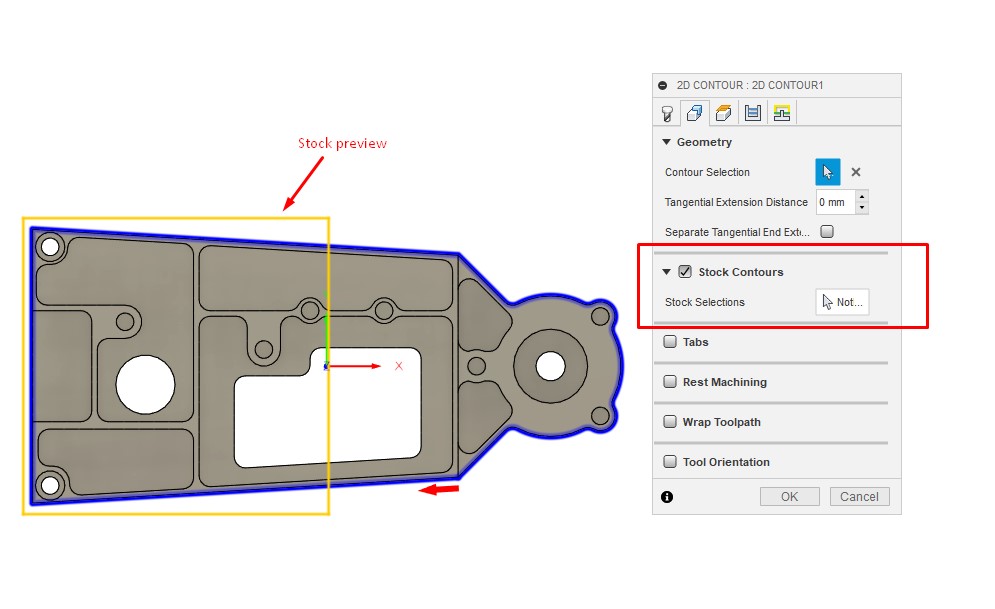This screenshot has width=995, height=609.
Task: Enable the Tabs option
Action: click(x=670, y=341)
